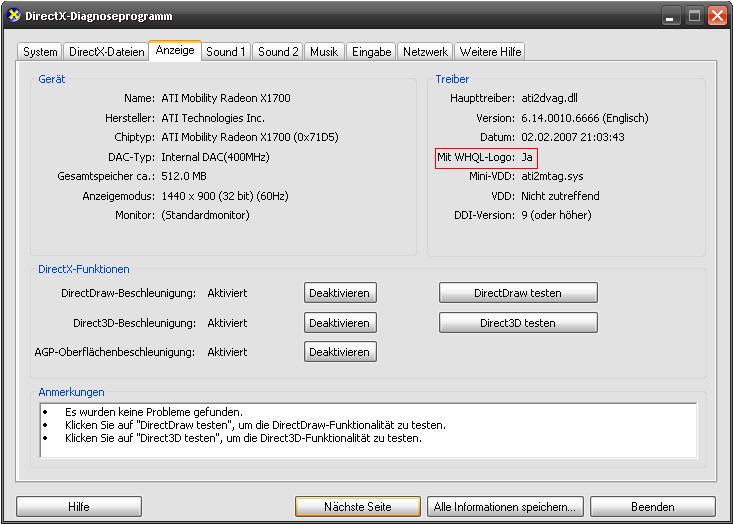Click the '(Standardmonitor)' value
The width and height of the screenshot is (733, 524).
pyautogui.click(x=205, y=215)
